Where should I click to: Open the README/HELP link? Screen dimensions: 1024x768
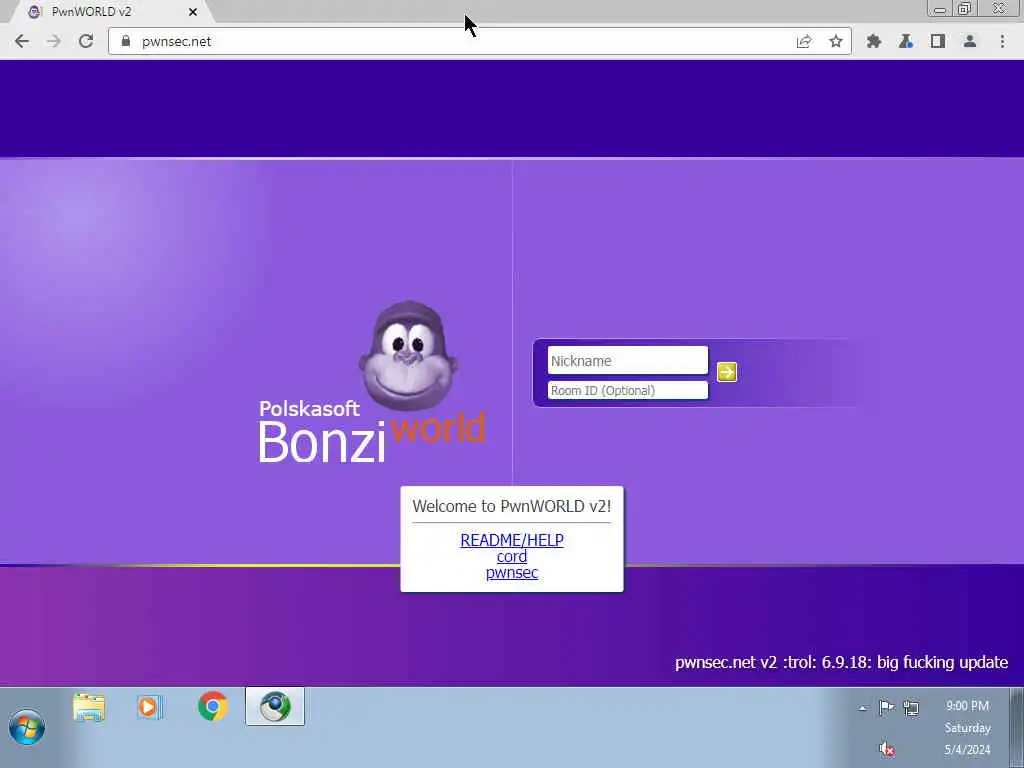[x=512, y=540]
